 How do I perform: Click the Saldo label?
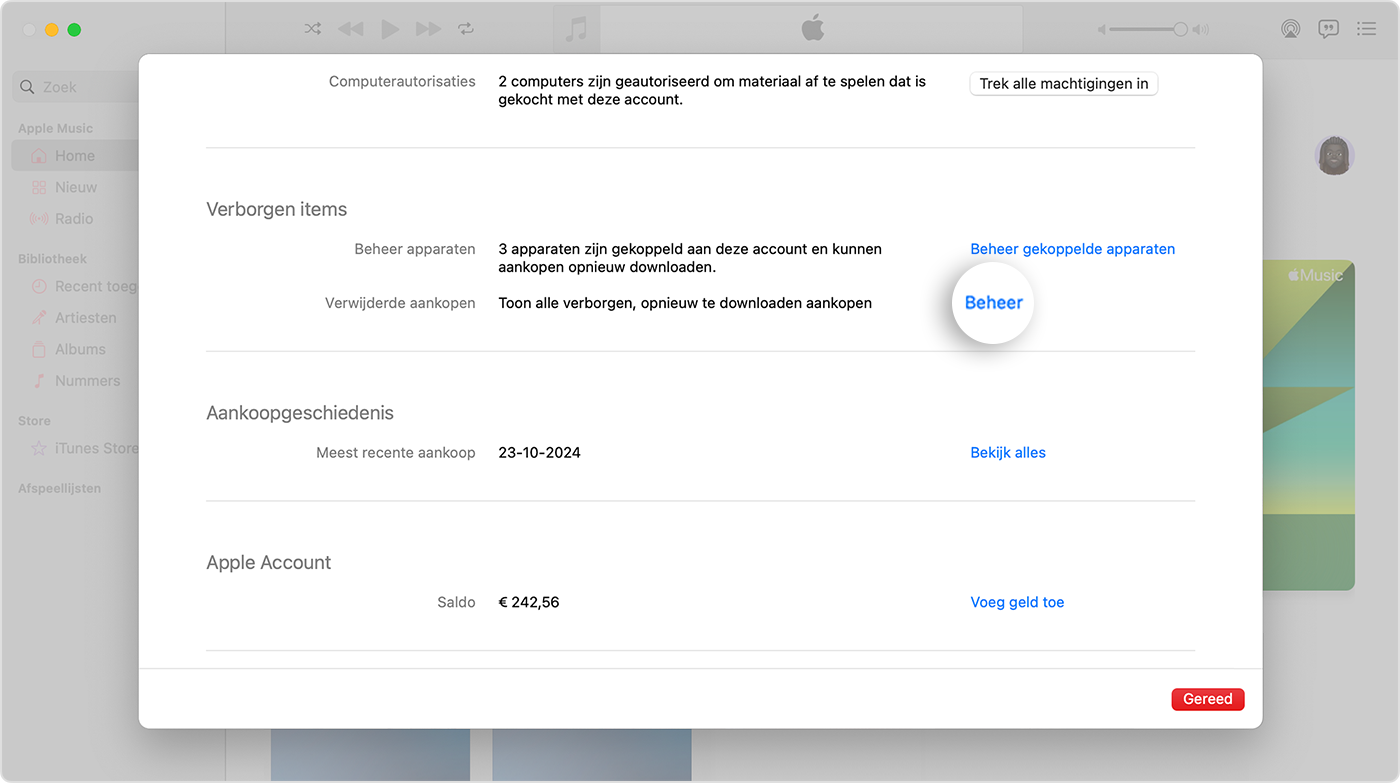point(456,602)
